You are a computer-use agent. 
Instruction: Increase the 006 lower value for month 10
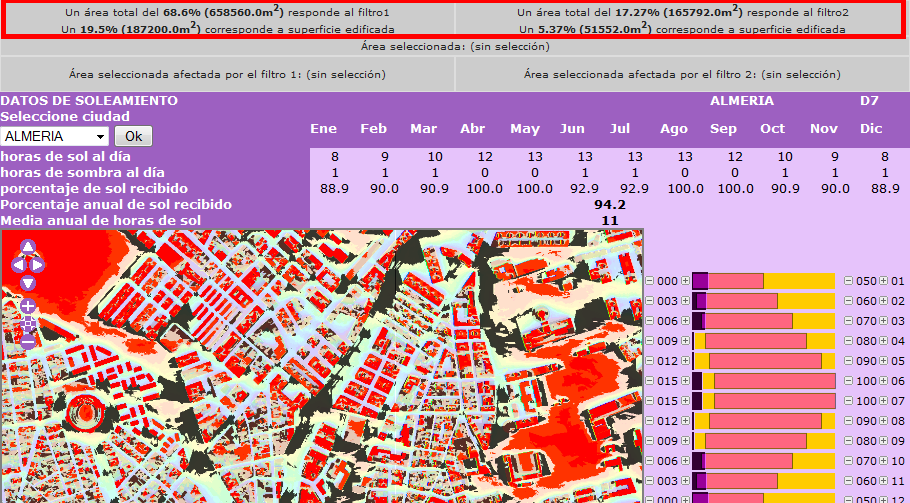pyautogui.click(x=685, y=461)
